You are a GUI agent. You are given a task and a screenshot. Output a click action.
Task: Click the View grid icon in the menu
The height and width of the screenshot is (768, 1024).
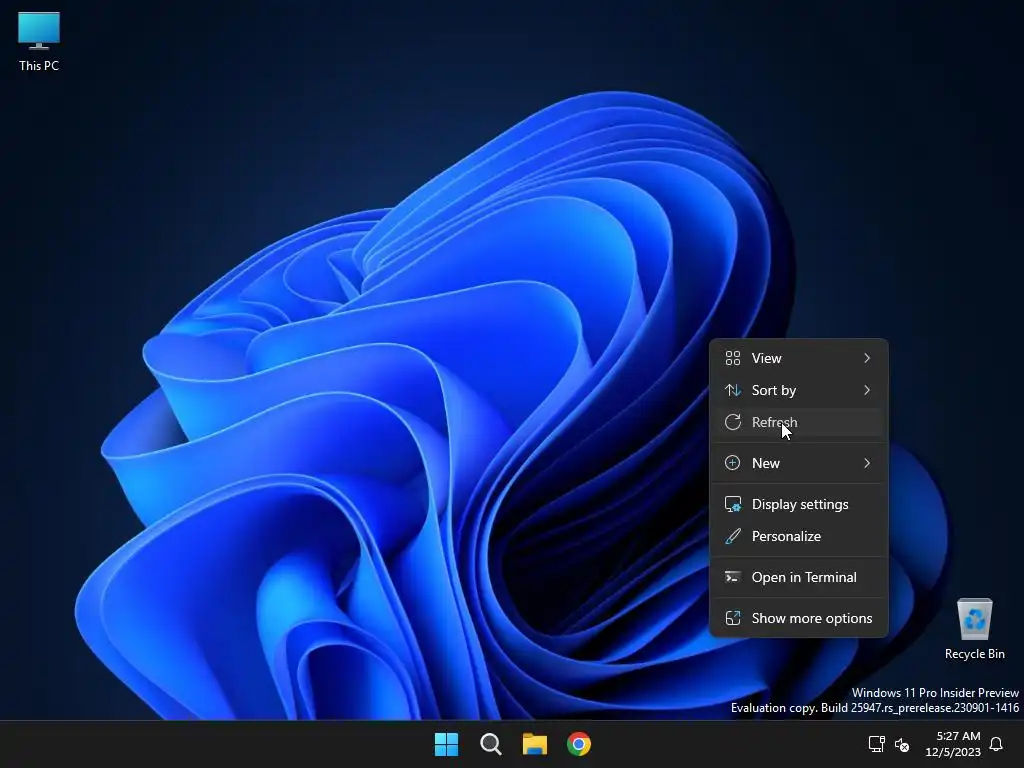[x=733, y=358]
